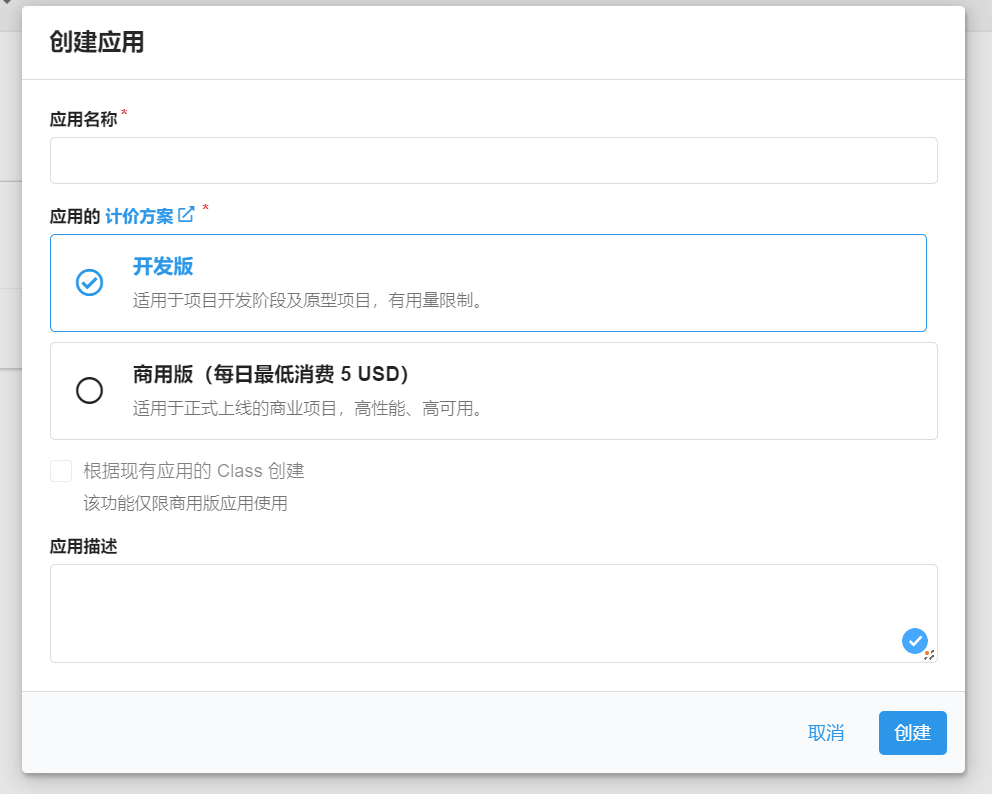This screenshot has height=794, width=992.
Task: Select the 商用版 empty radio circle
Action: click(89, 390)
